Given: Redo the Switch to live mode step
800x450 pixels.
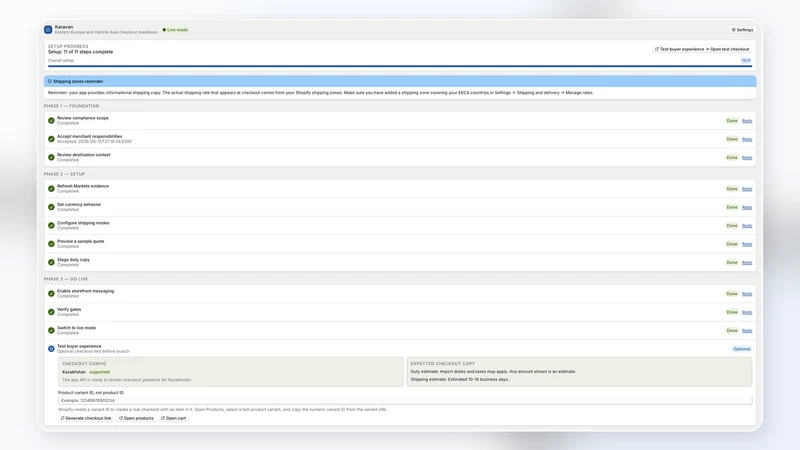Looking at the screenshot, I should [x=747, y=331].
